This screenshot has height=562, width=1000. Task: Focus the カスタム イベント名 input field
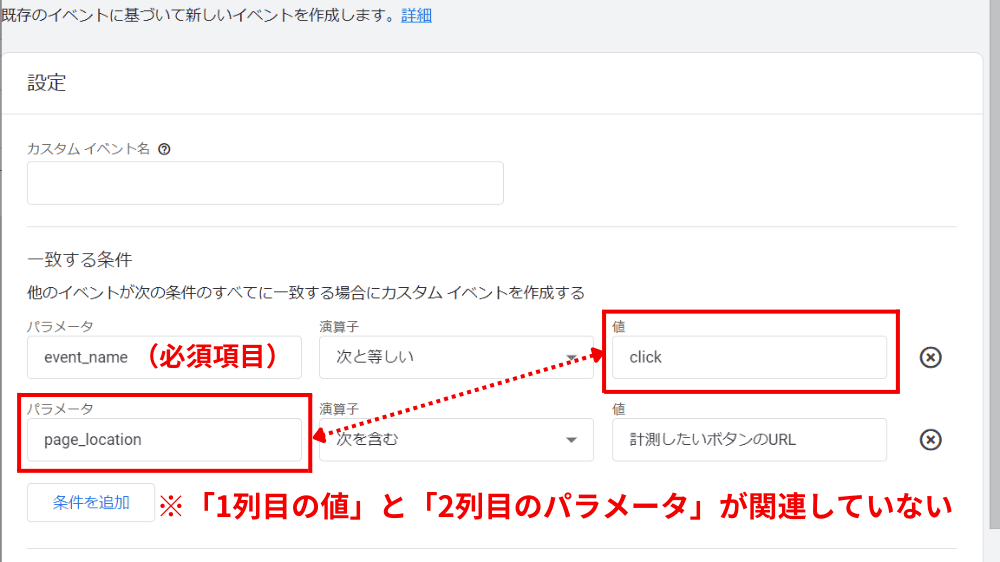point(265,183)
